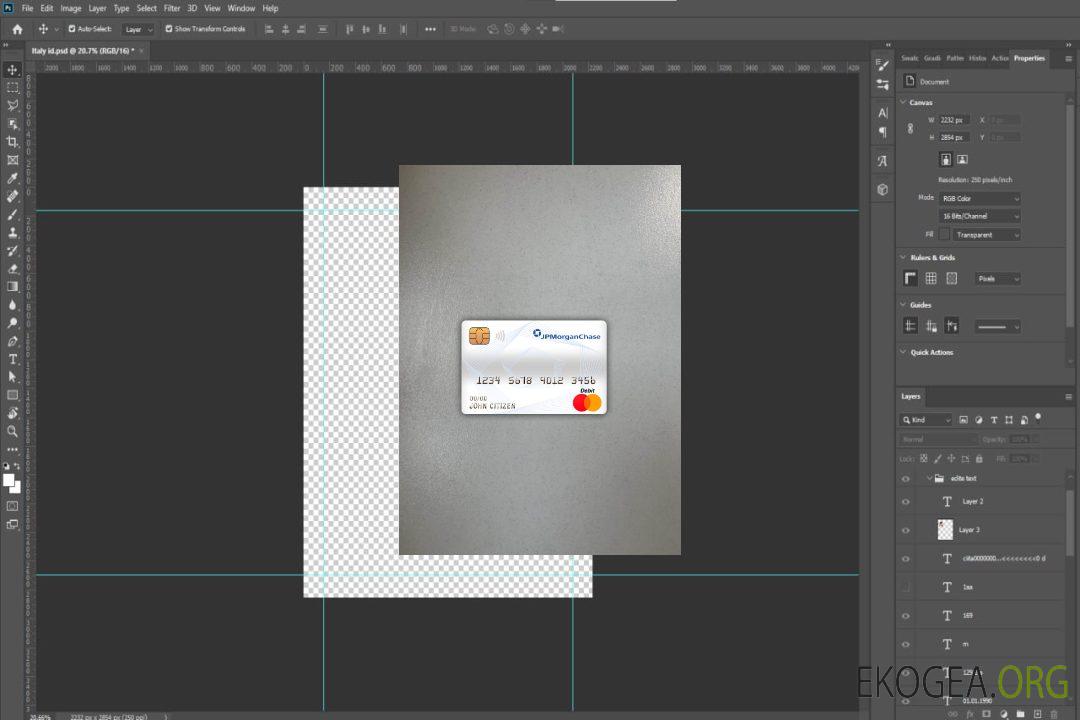Open the Character panel icon
The image size is (1080, 720).
point(882,113)
